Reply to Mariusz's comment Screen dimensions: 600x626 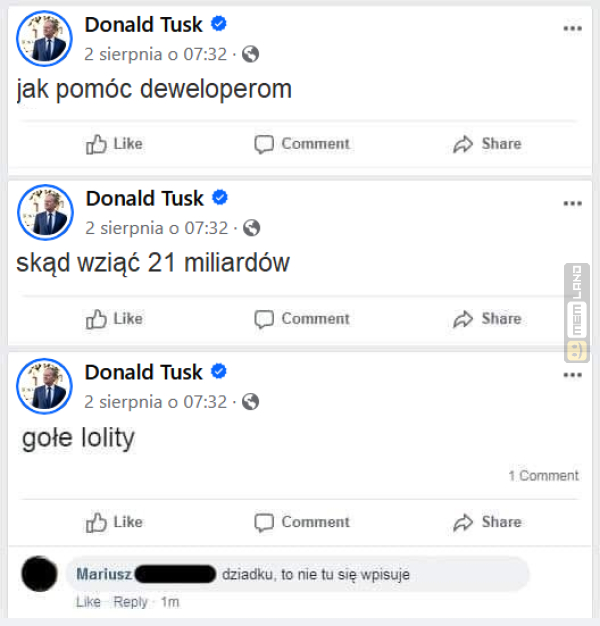pos(130,602)
